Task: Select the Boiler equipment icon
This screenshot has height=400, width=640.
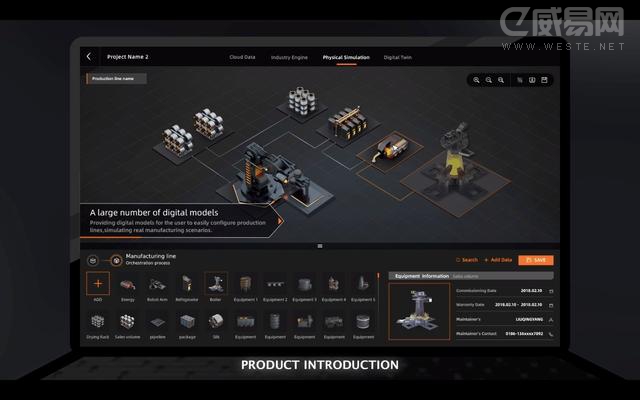Action: click(216, 284)
